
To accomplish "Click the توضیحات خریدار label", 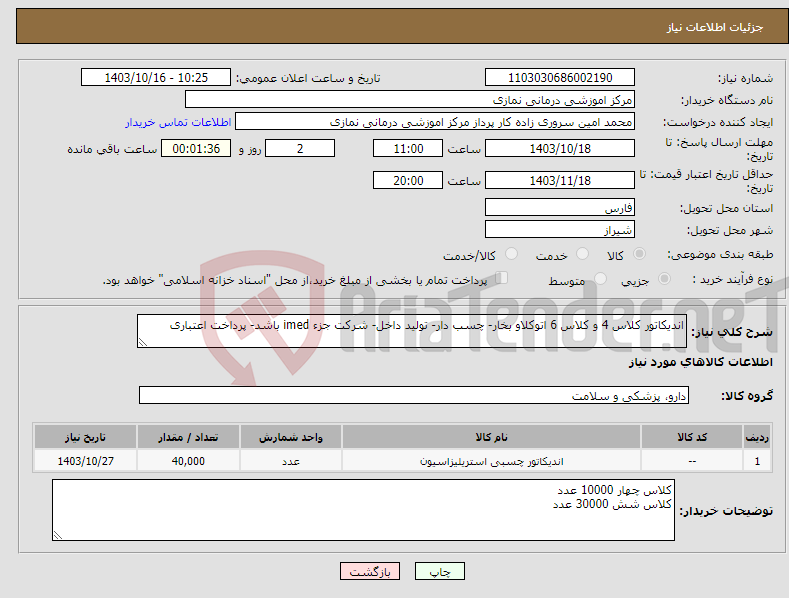I will [726, 511].
